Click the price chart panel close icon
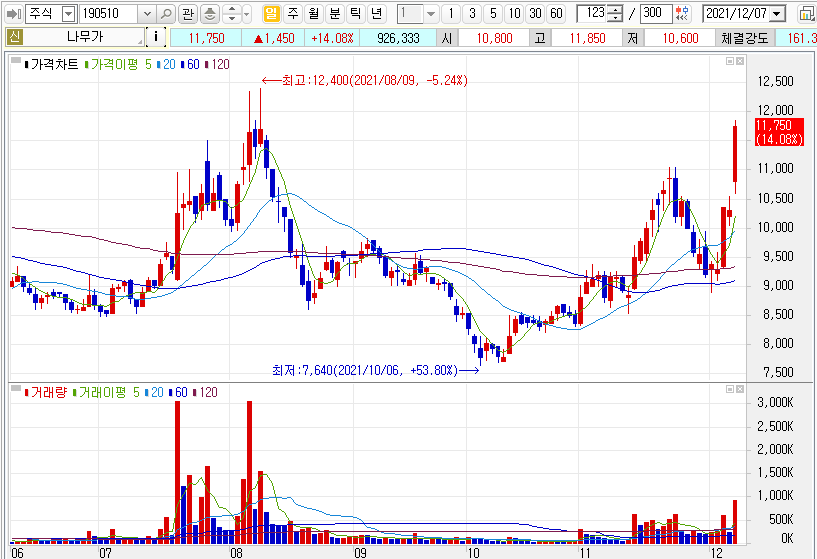Viewport: 817px width, 559px height. pos(740,61)
